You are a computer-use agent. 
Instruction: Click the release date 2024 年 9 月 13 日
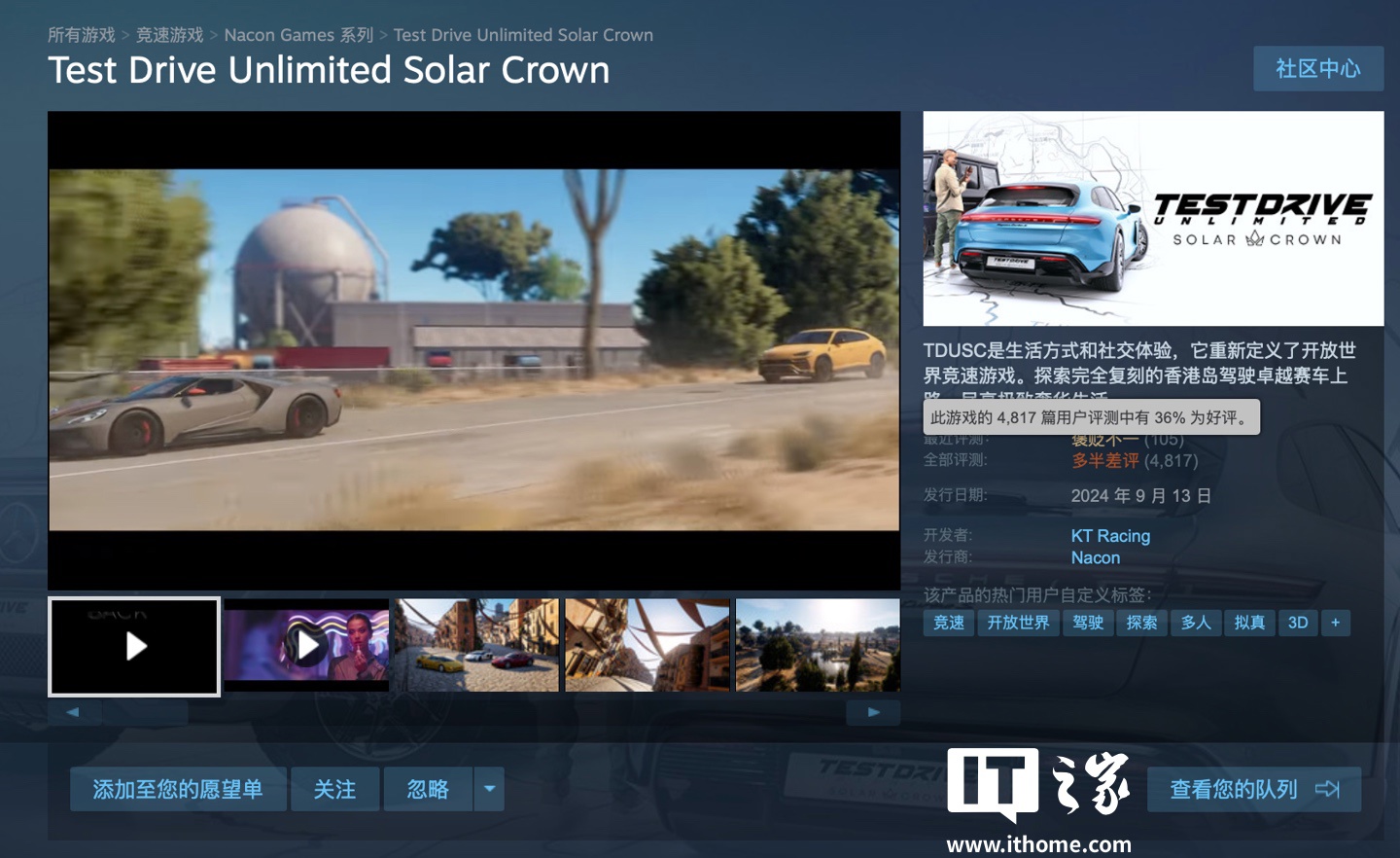(1141, 496)
